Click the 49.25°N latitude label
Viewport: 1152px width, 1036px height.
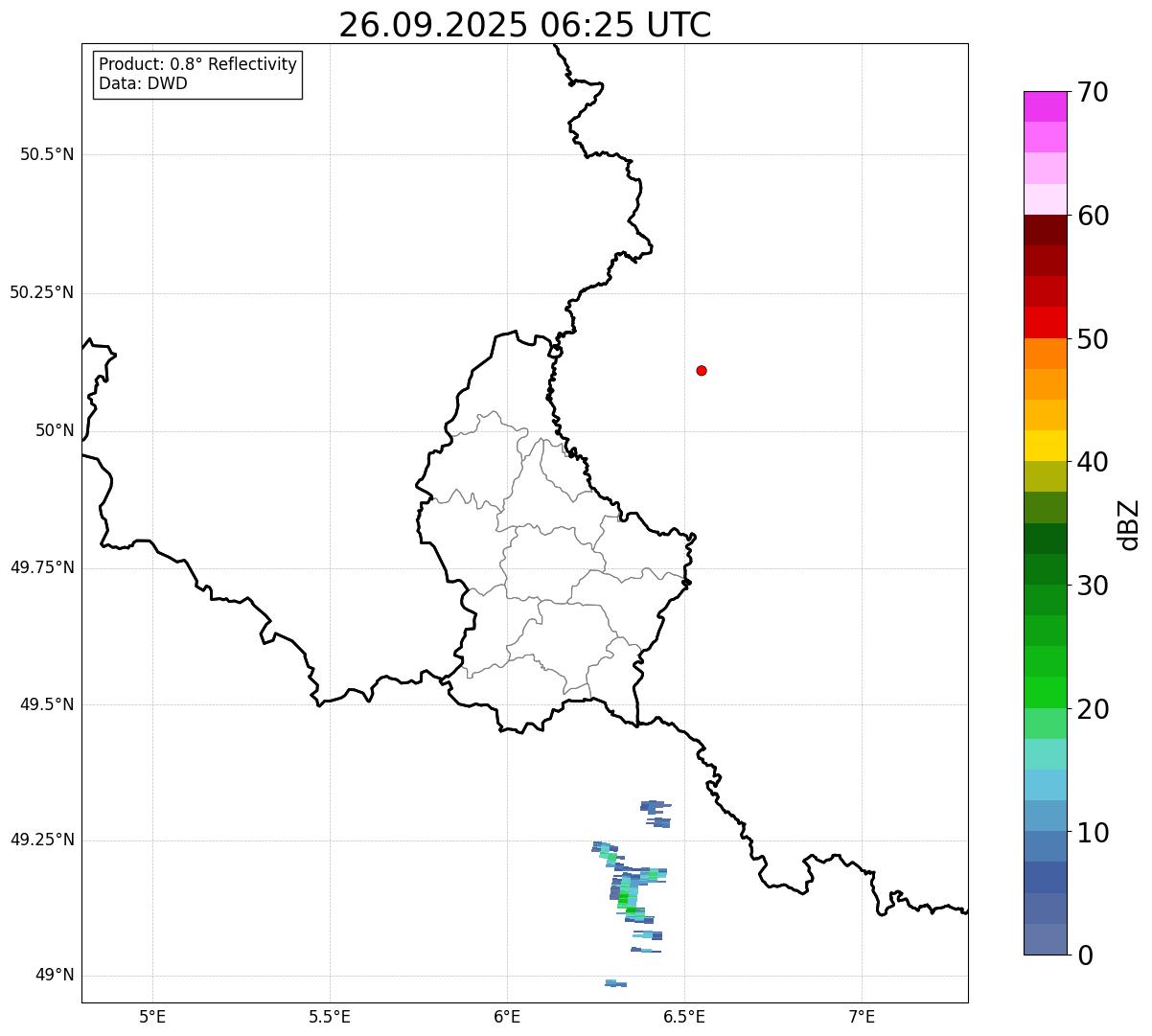[42, 840]
